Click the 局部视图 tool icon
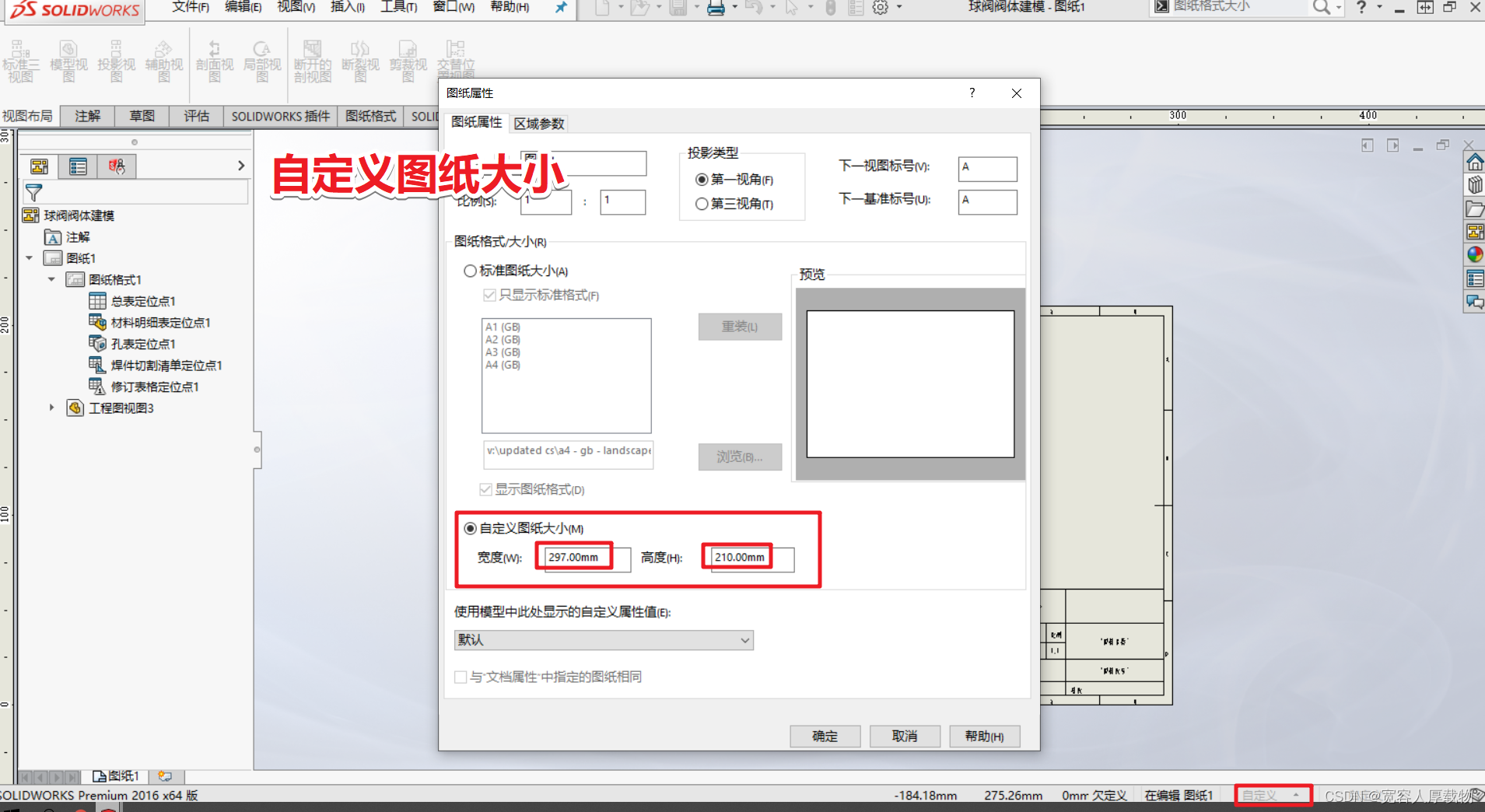Screen dimensions: 1485x812 [262, 61]
